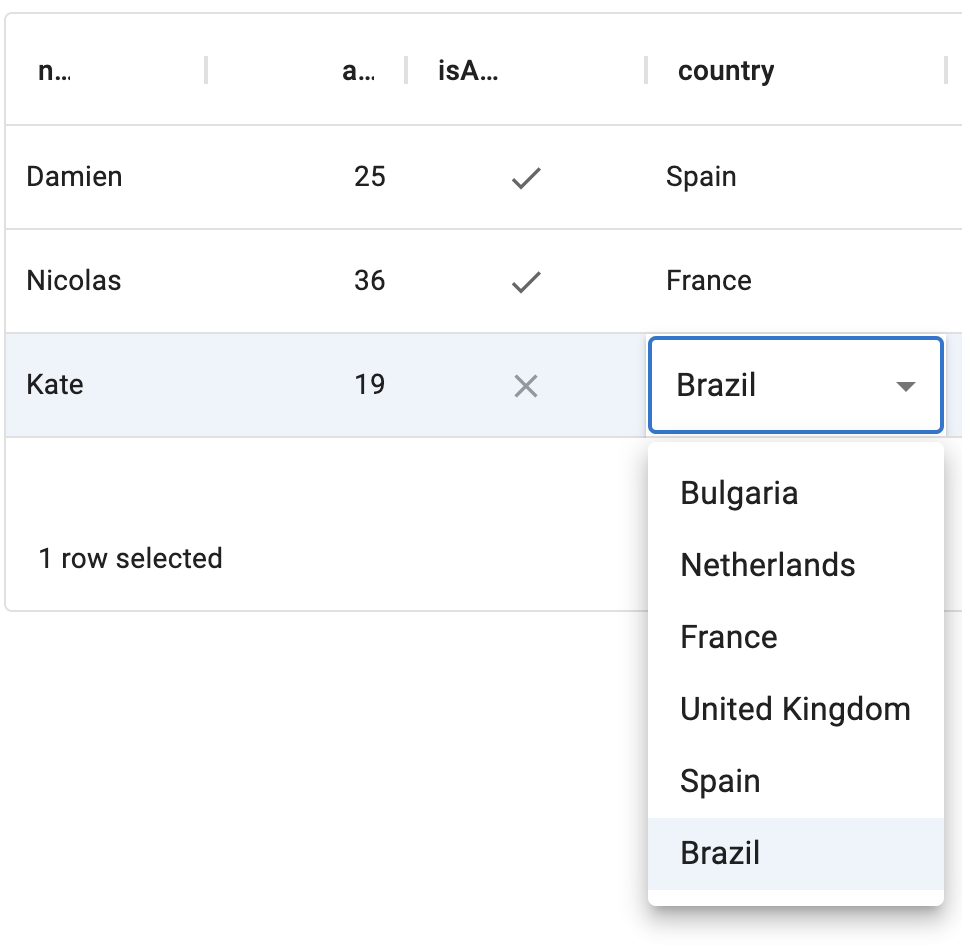Choose Netherlands in the dropdown list
The image size is (962, 946).
coord(767,565)
